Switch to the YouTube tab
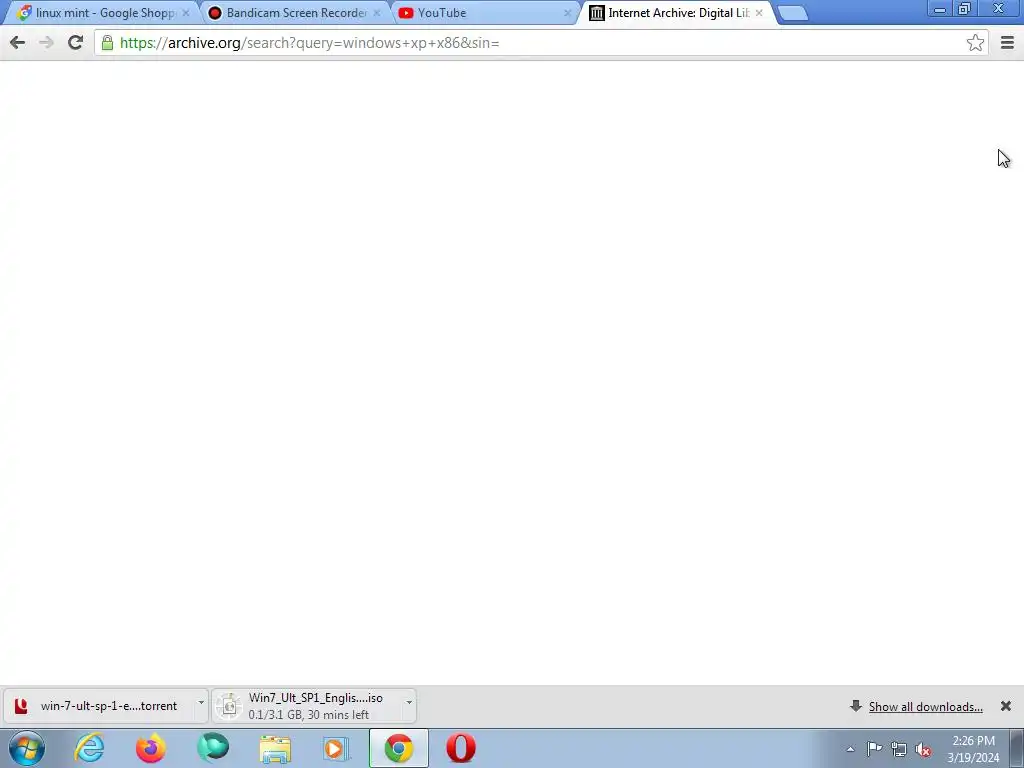Viewport: 1024px width, 768px height. point(485,12)
